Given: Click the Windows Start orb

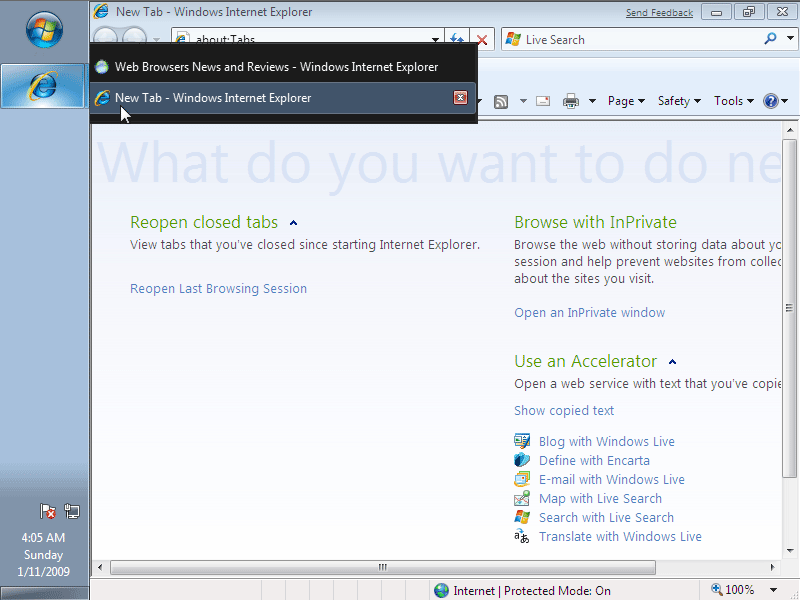Looking at the screenshot, I should point(44,32).
